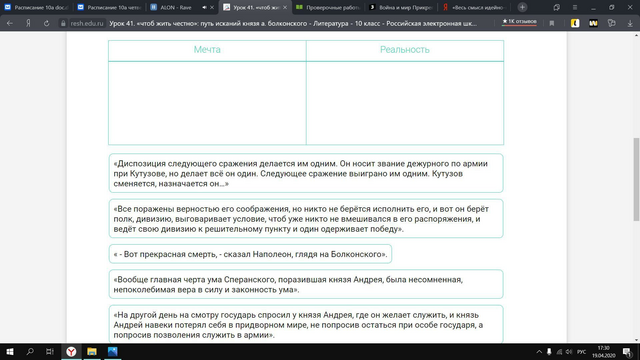
Task: Open browser downloads with the arrow icon
Action: [630, 23]
